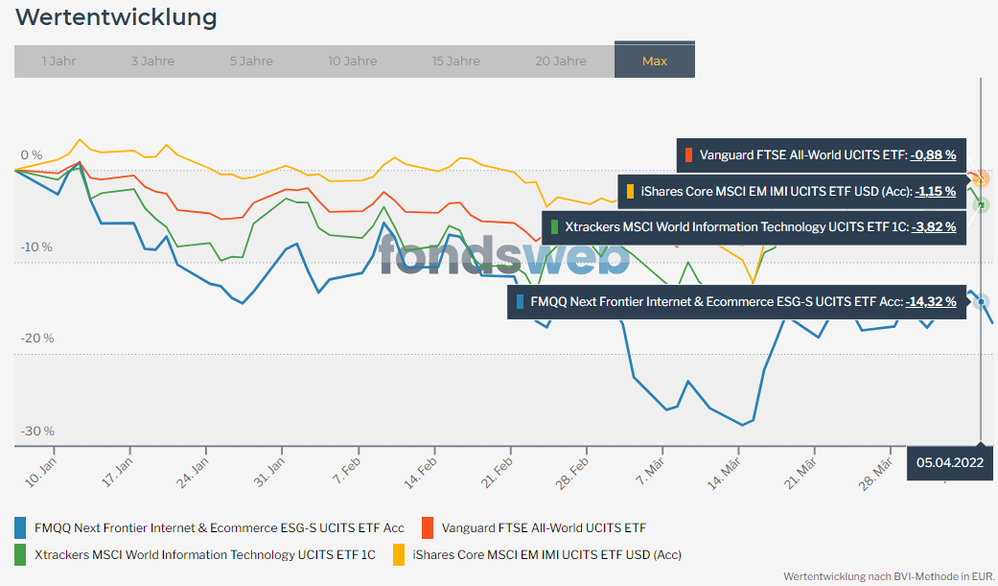
Task: Click the 14. Feb axis label
Action: (x=420, y=473)
